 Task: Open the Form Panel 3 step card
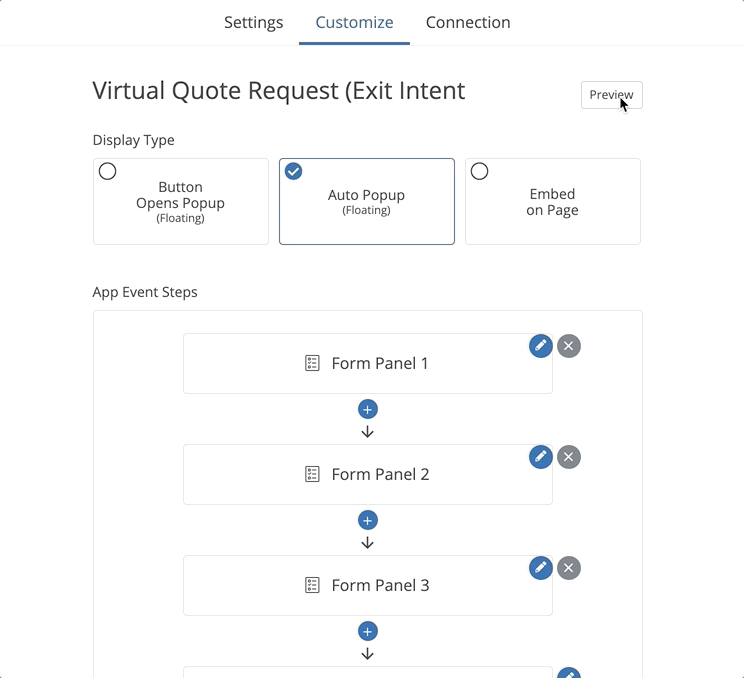367,586
